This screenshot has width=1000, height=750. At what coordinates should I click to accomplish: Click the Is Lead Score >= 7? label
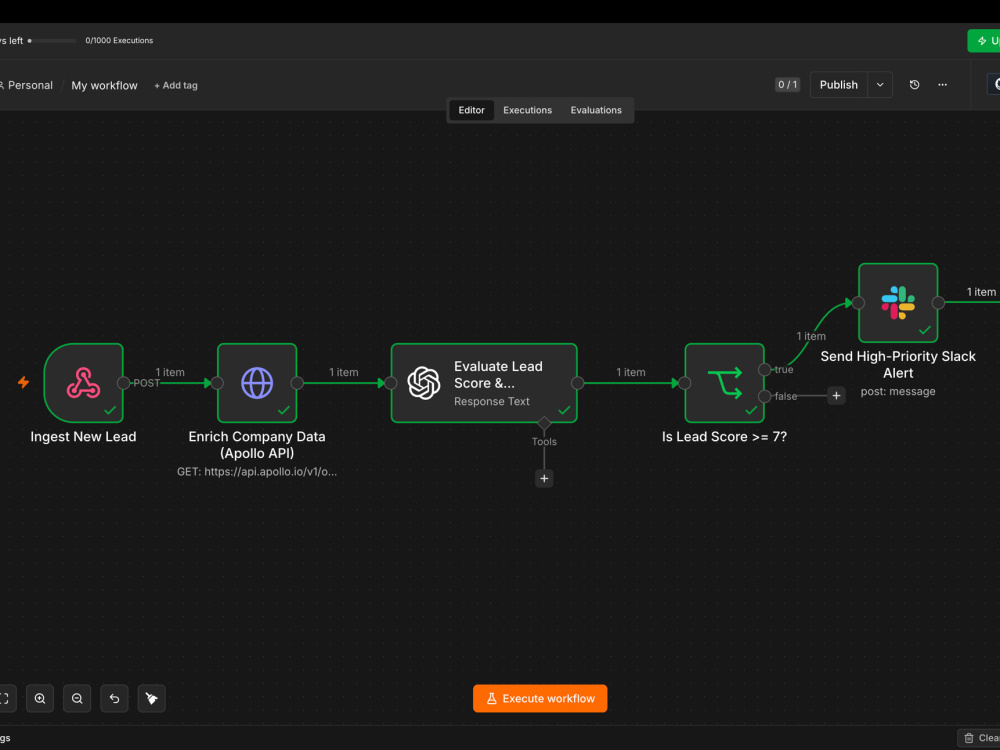coord(724,437)
